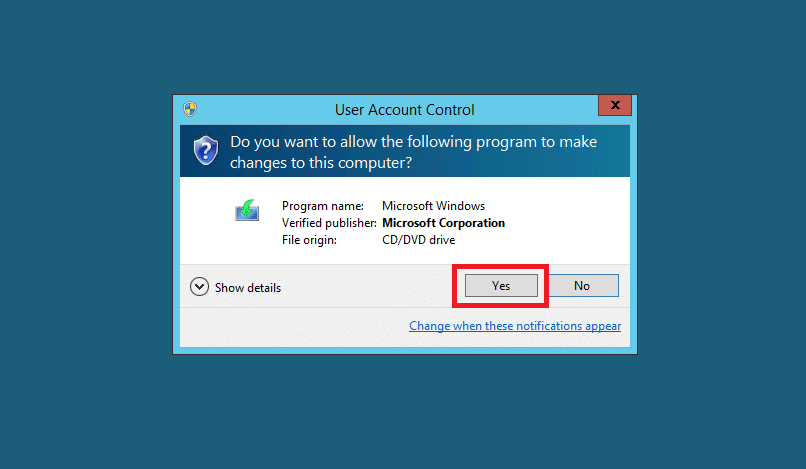Click the 'changes to this computer?' banner line

(x=321, y=163)
